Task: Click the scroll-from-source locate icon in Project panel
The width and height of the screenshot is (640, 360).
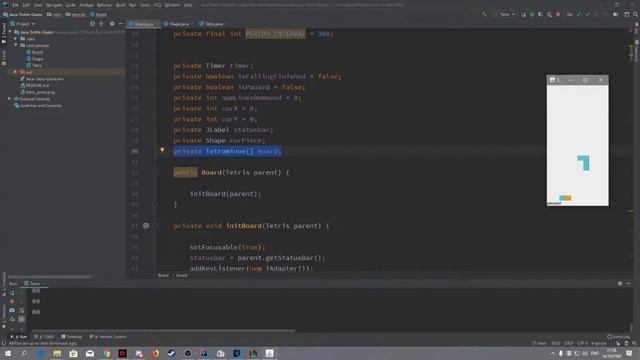Action: (x=93, y=24)
